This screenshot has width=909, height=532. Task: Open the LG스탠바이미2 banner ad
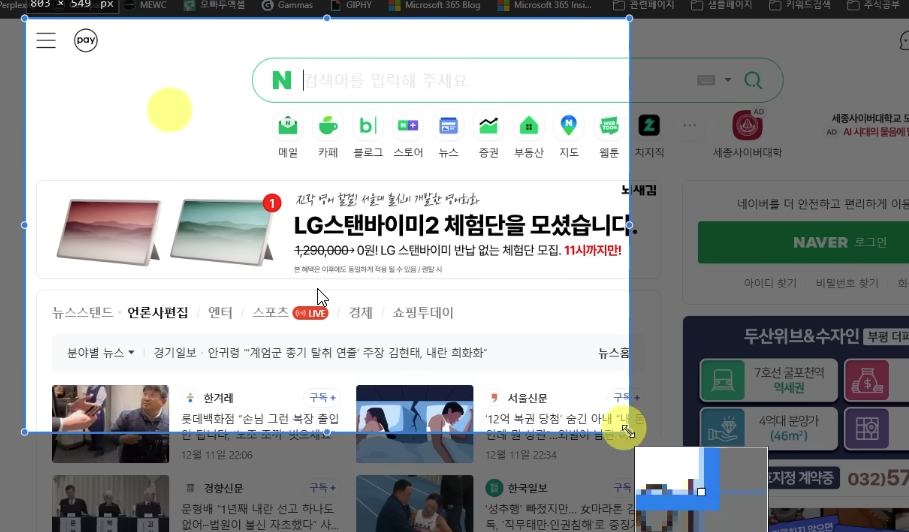pos(348,229)
